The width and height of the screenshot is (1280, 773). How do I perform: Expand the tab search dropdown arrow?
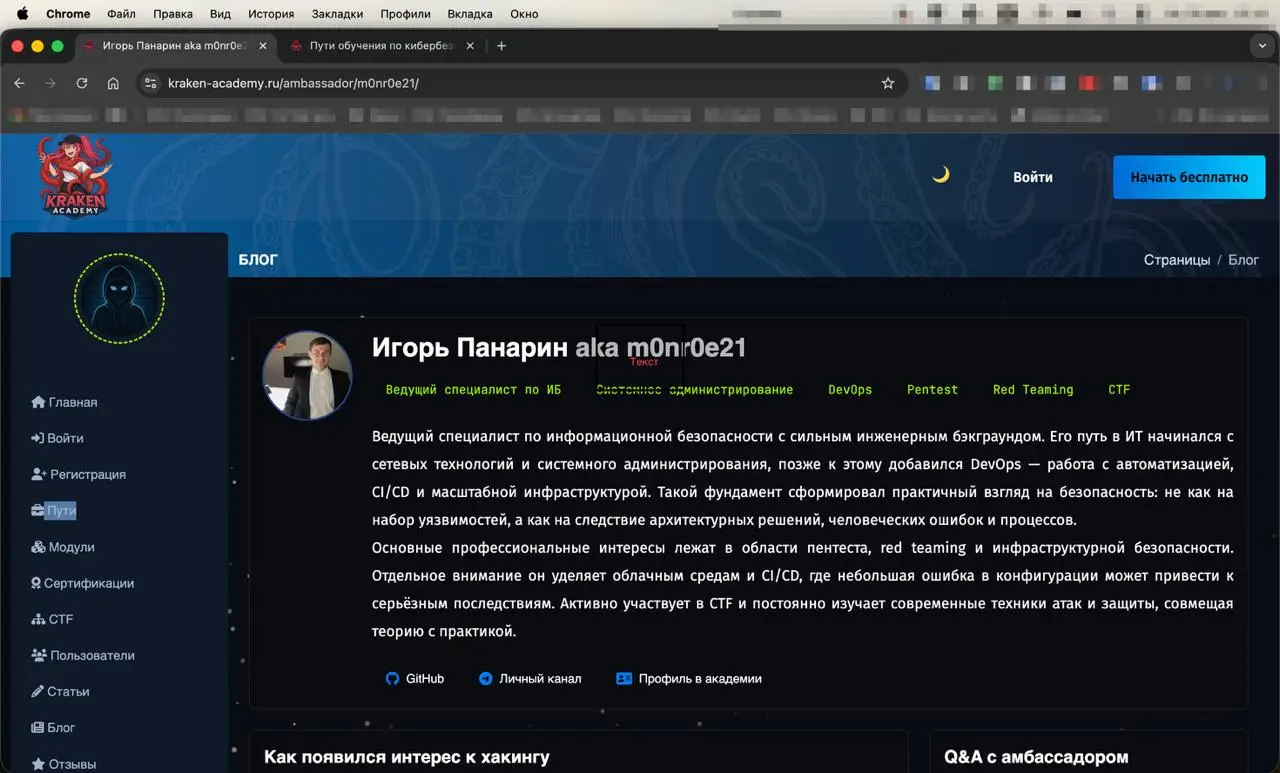[x=1261, y=45]
